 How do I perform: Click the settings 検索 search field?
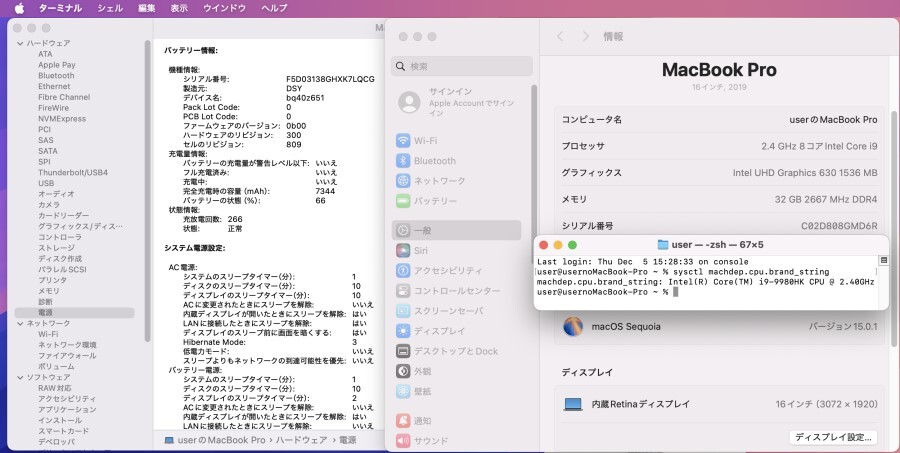coord(462,67)
